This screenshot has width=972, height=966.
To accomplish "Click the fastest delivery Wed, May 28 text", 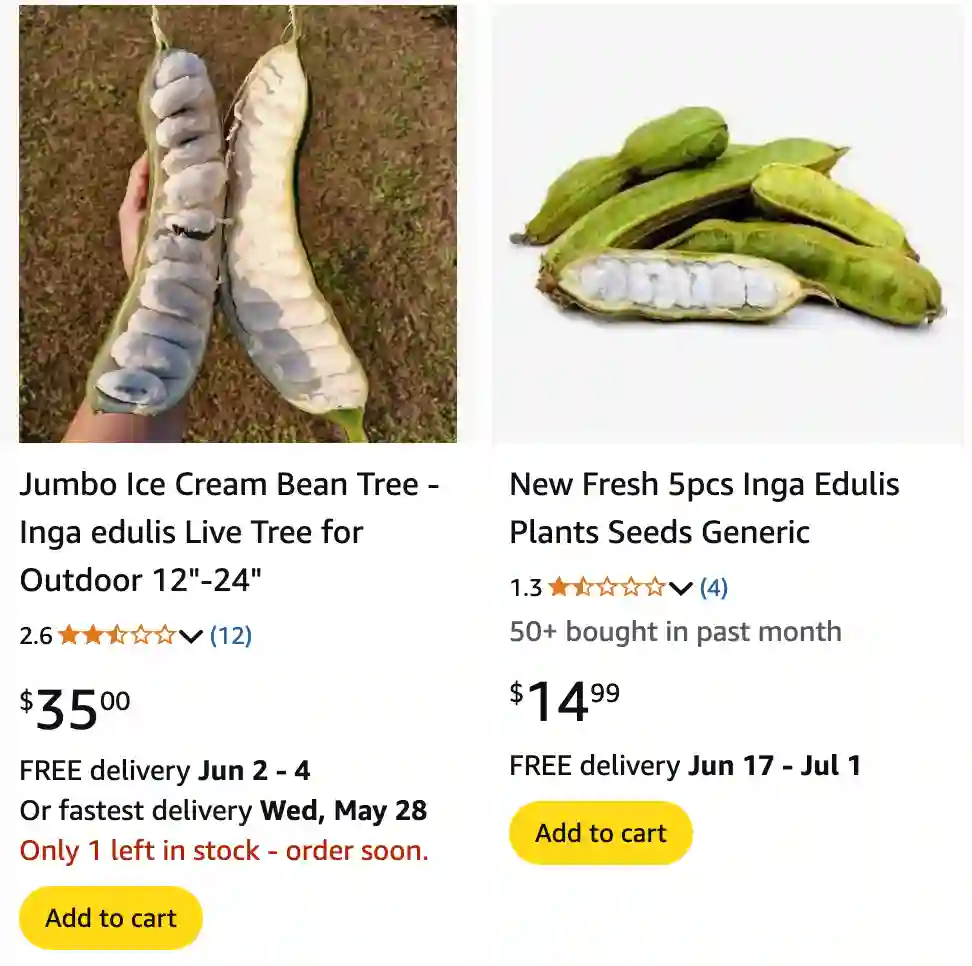I will (224, 810).
